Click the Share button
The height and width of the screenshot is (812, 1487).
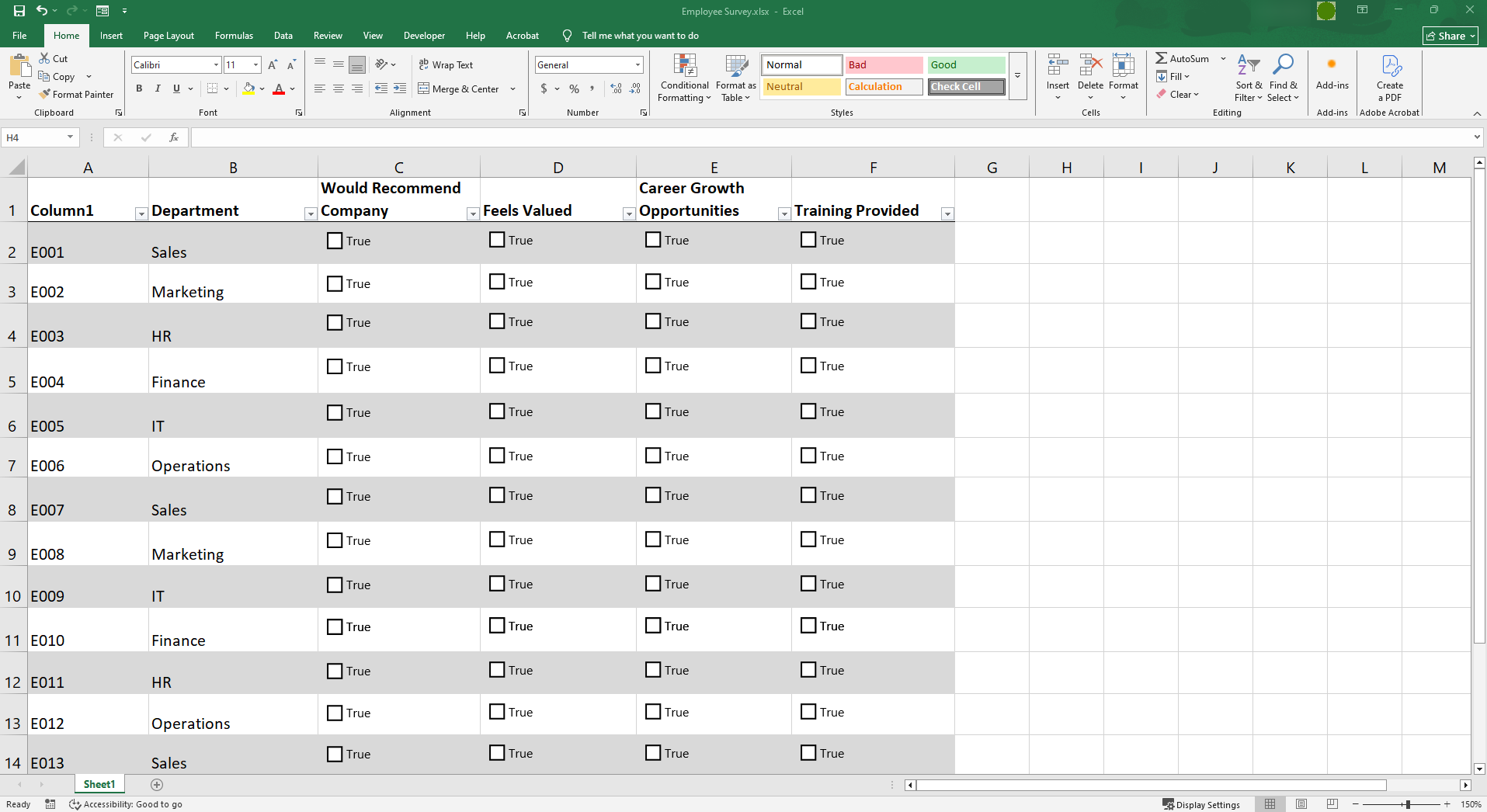[x=1450, y=36]
